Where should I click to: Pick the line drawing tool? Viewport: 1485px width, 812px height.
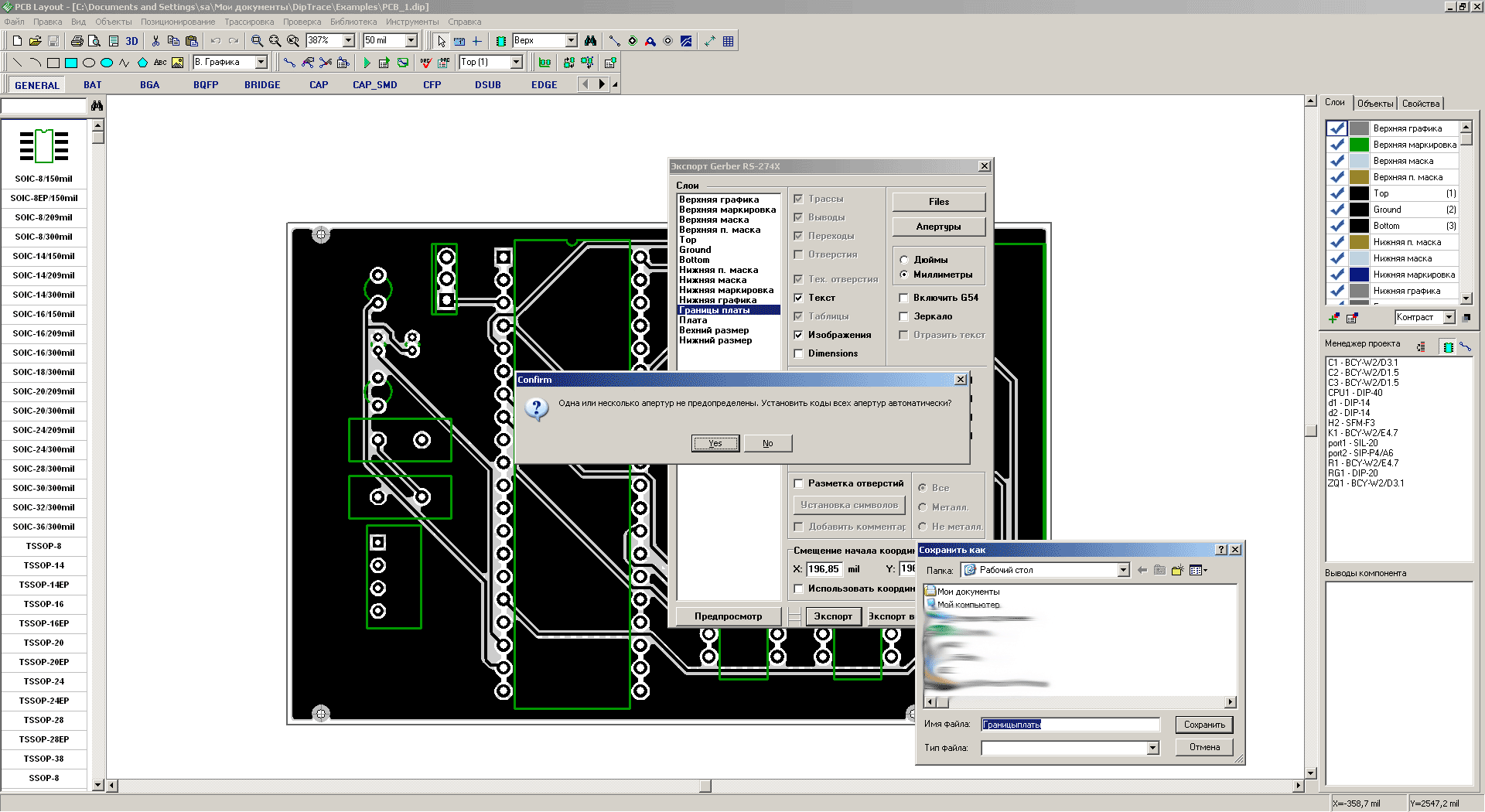coord(17,63)
